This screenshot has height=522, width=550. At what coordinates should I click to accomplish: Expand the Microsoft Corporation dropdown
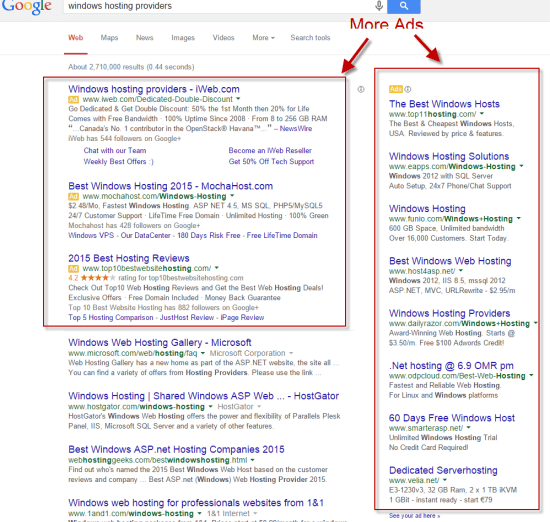point(291,353)
